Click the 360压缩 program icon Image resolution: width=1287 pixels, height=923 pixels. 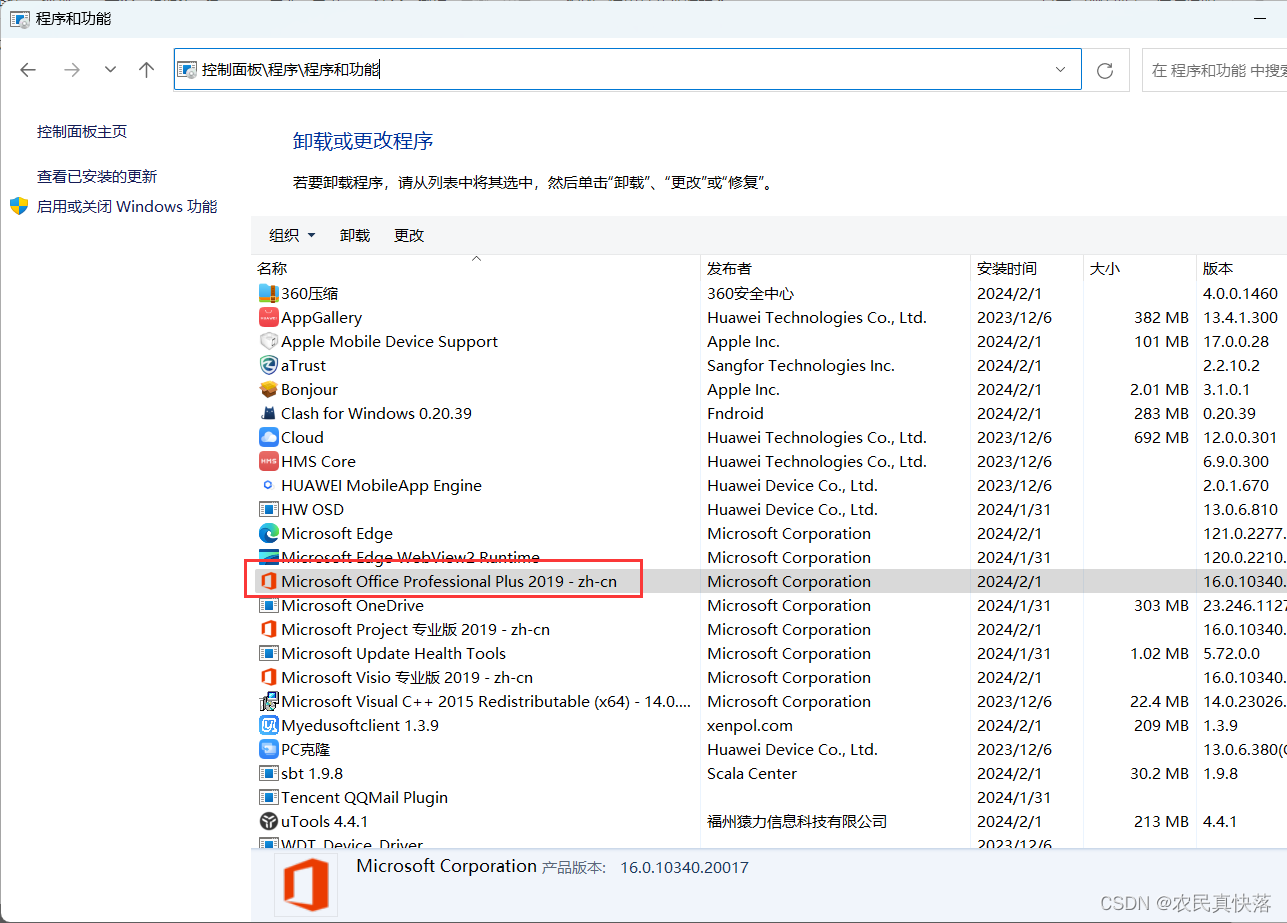click(x=268, y=293)
